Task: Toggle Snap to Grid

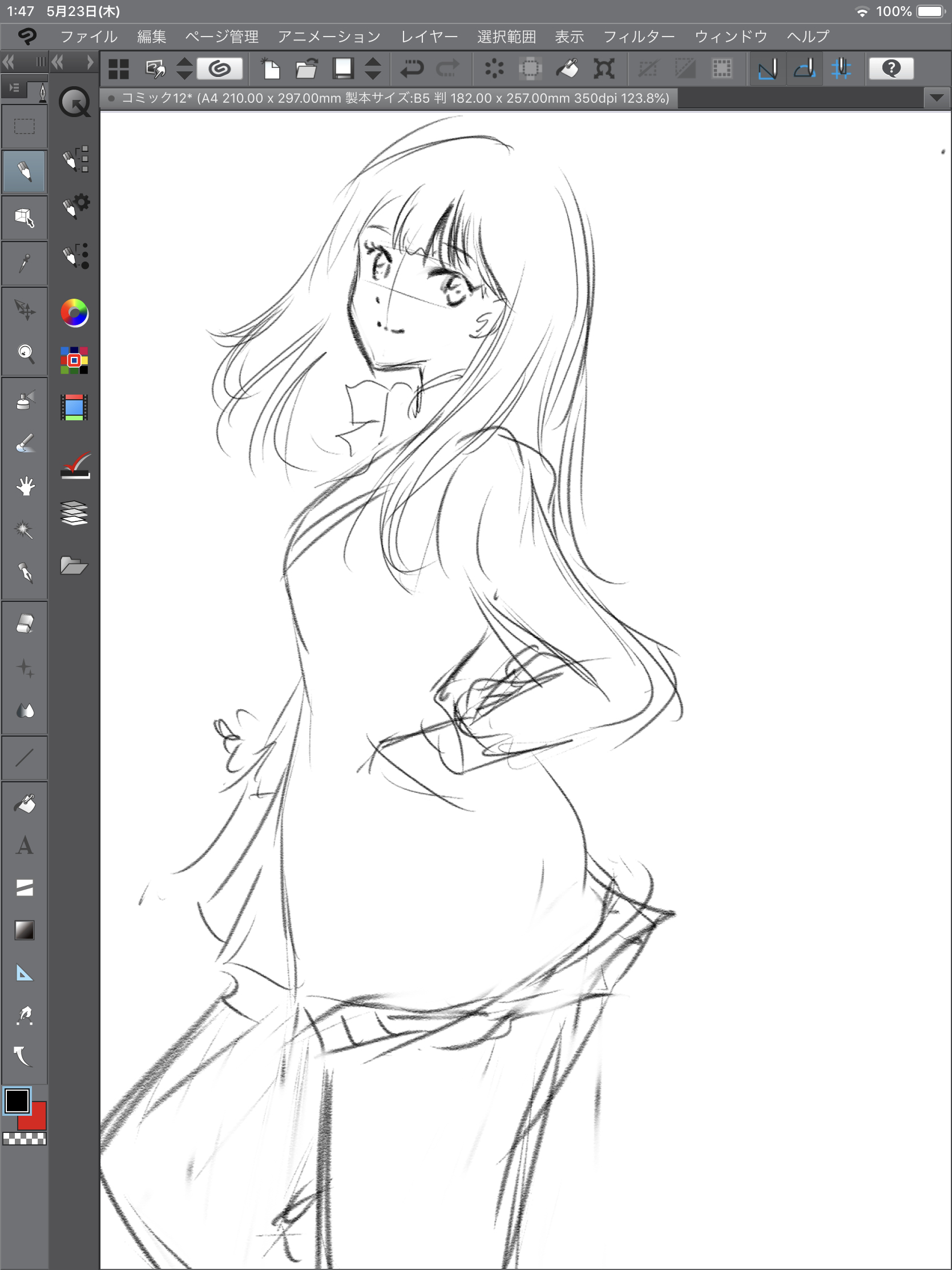Action: click(841, 69)
